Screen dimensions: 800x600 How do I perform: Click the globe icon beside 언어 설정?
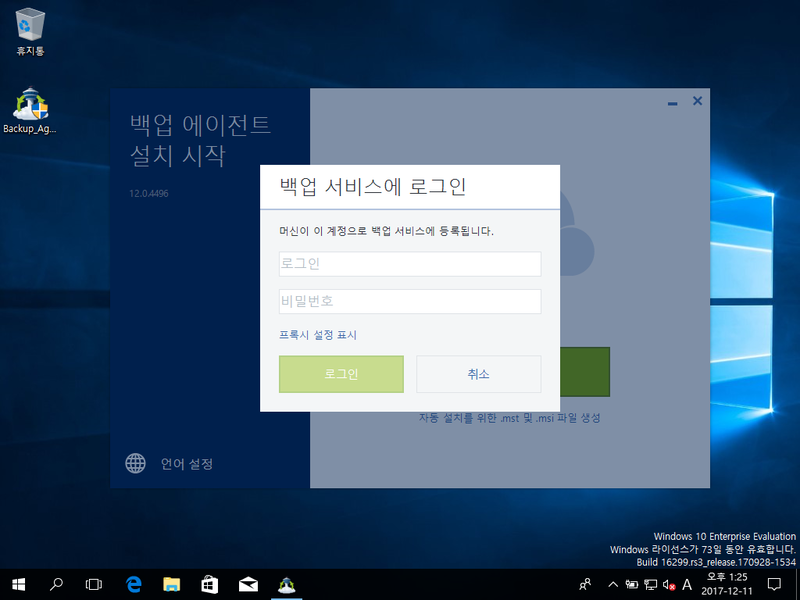tap(135, 463)
